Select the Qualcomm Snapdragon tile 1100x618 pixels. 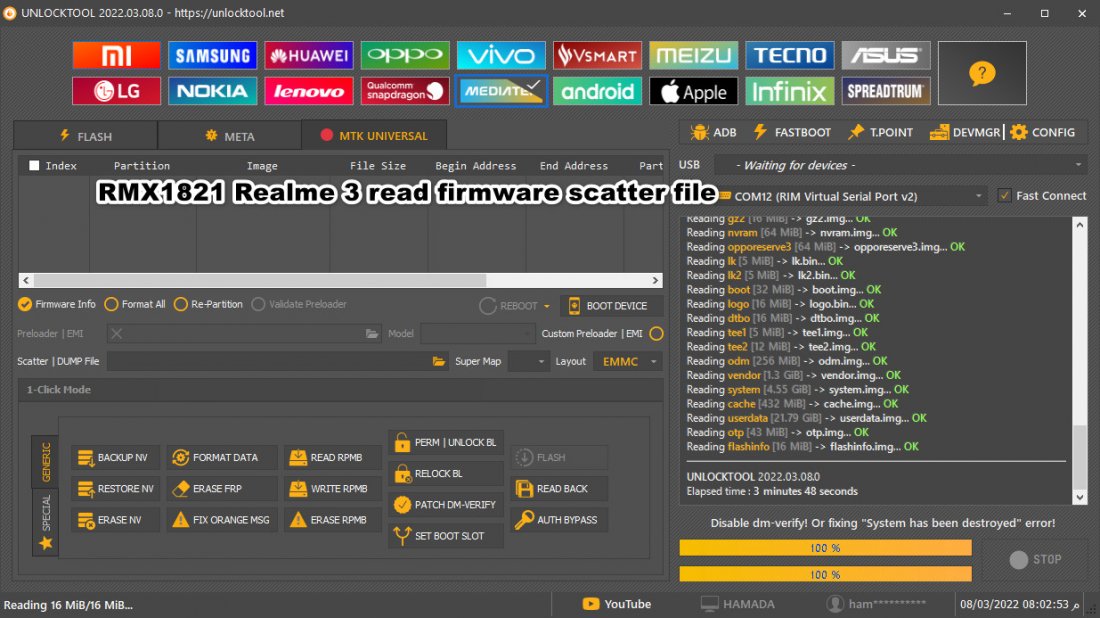click(405, 91)
